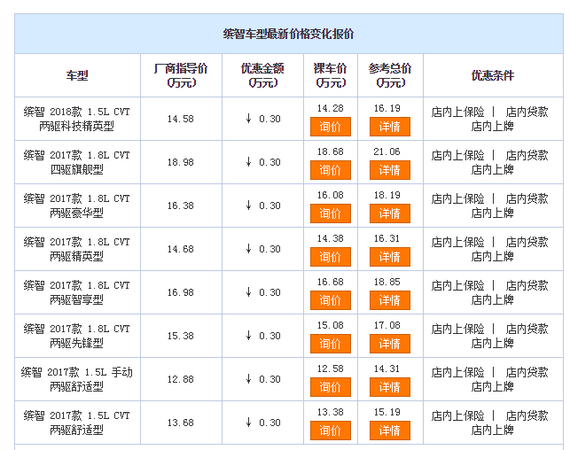The height and width of the screenshot is (450, 570).
Task: Select model 缤智 2017款 1.5L 手动 两驱舒适型
Action: (77, 379)
